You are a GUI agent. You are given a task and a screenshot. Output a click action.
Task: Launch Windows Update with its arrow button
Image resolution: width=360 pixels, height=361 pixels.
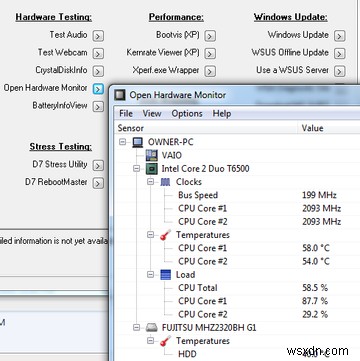(339, 36)
